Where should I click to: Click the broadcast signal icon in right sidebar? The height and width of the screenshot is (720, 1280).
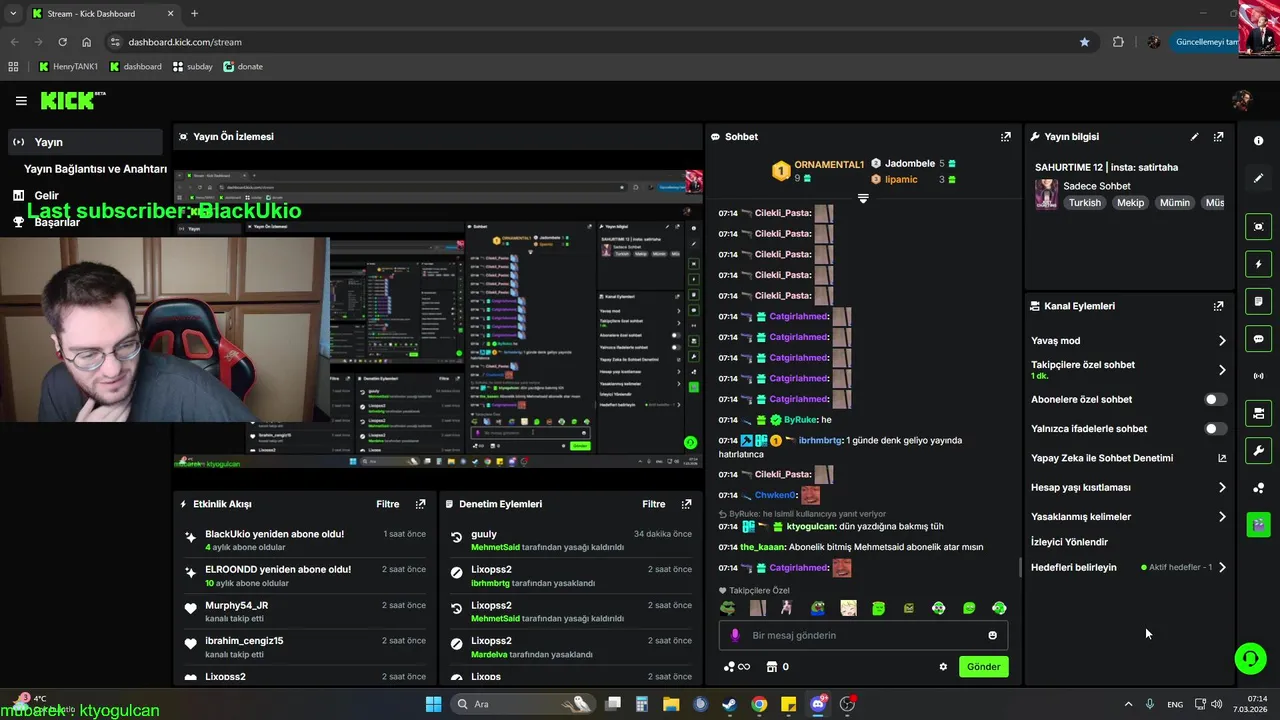(x=1258, y=376)
